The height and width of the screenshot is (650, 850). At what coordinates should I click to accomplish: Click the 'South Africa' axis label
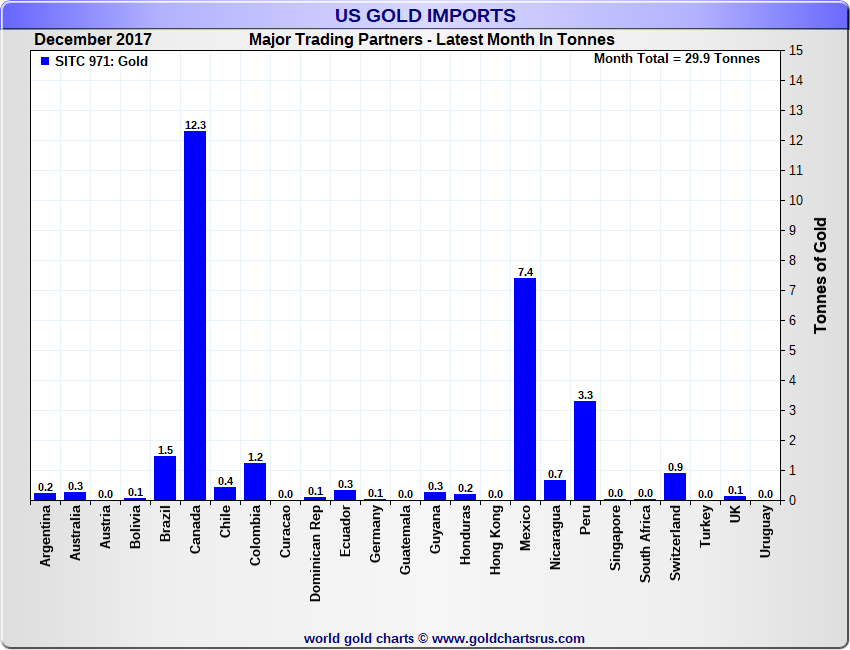[x=645, y=544]
